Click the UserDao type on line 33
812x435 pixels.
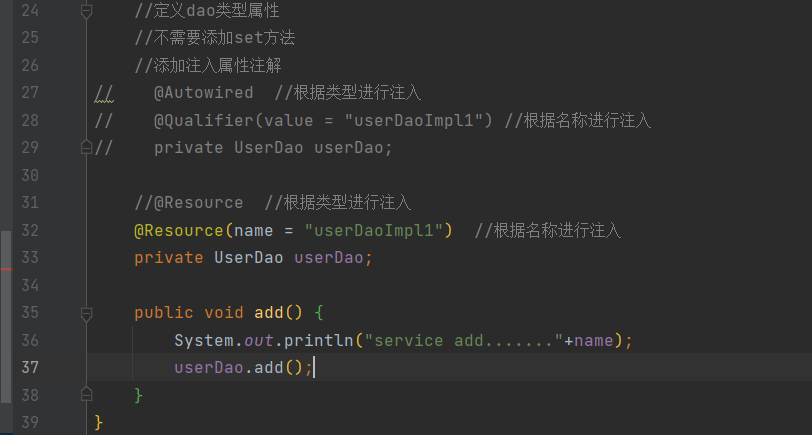[x=249, y=258]
